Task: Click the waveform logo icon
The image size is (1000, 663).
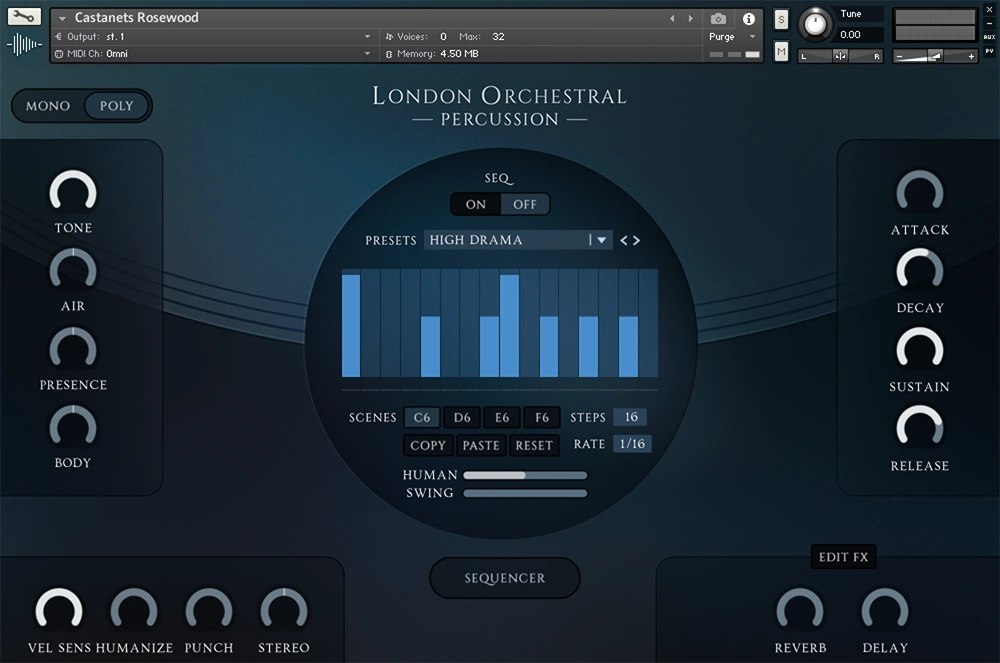Action: (24, 45)
